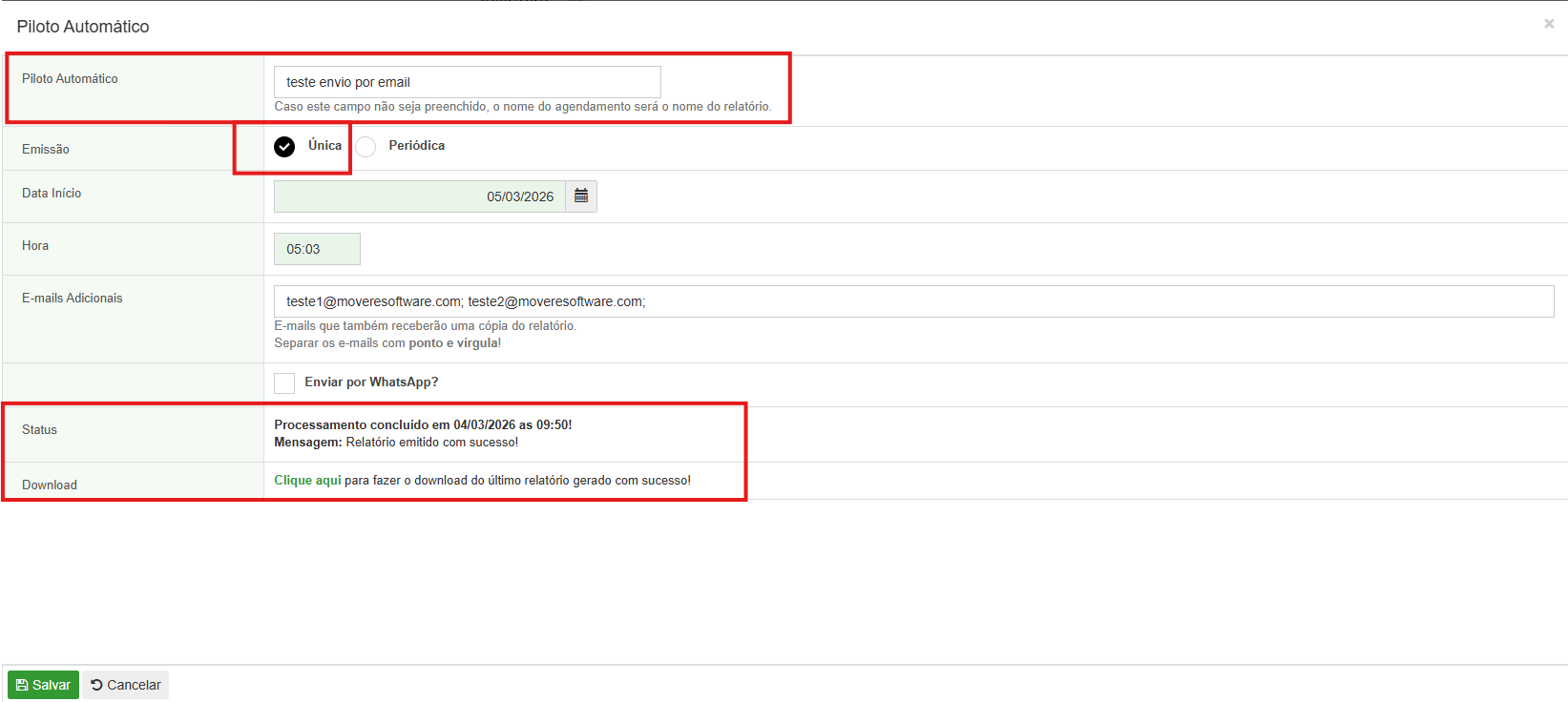
Task: Select the Periódica emission option
Action: click(x=366, y=147)
